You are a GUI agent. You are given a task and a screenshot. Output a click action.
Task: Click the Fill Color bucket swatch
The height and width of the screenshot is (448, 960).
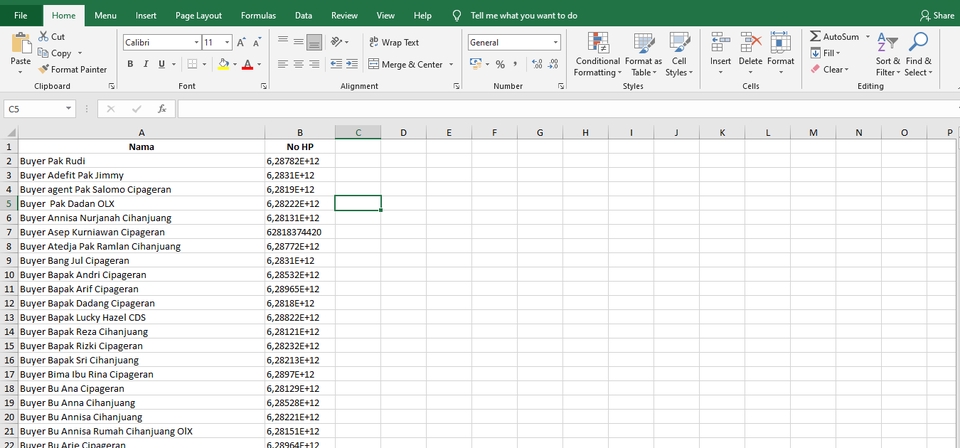coord(223,64)
